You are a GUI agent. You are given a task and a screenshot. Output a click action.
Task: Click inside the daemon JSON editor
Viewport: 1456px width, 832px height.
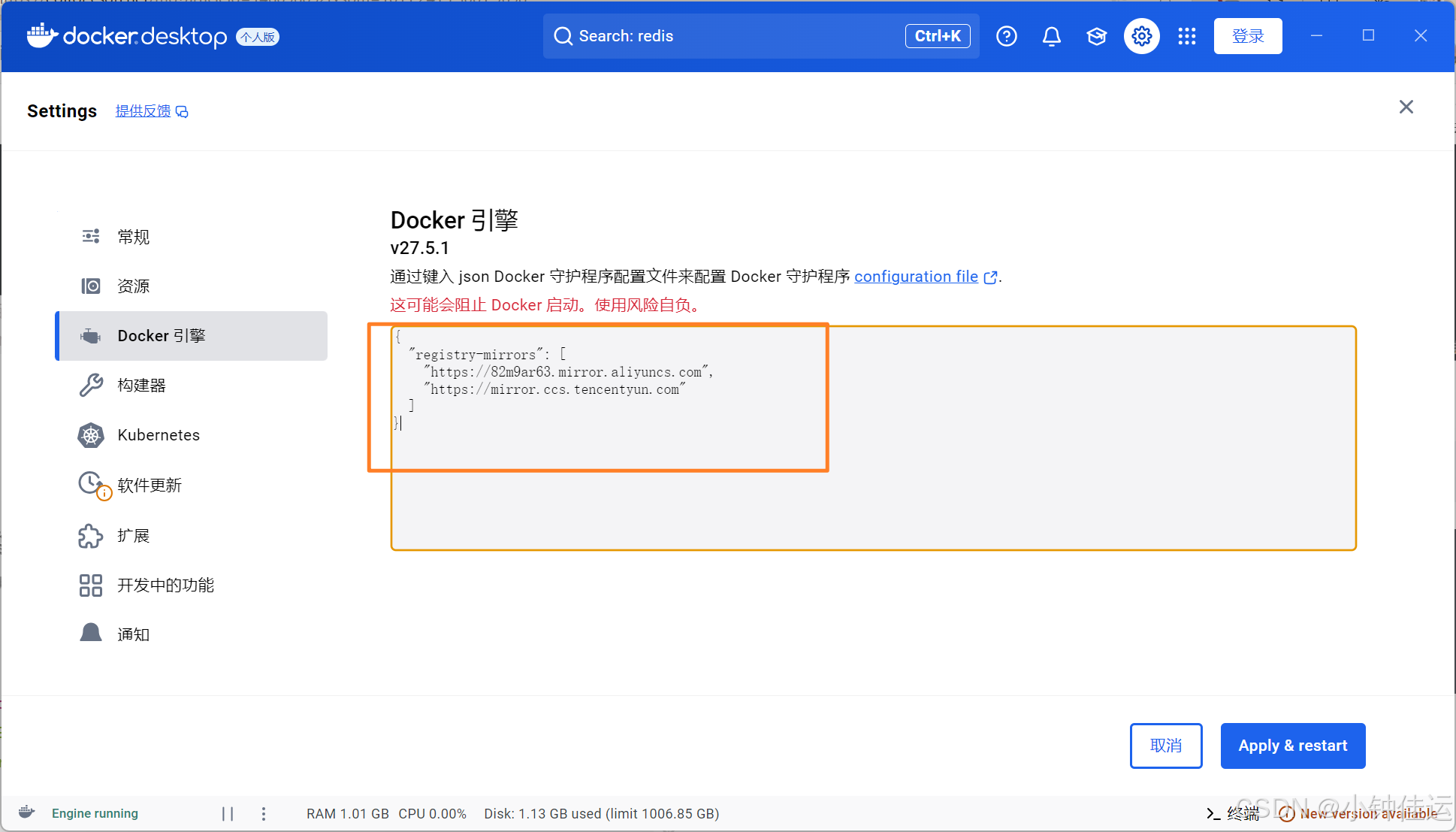[x=873, y=438]
